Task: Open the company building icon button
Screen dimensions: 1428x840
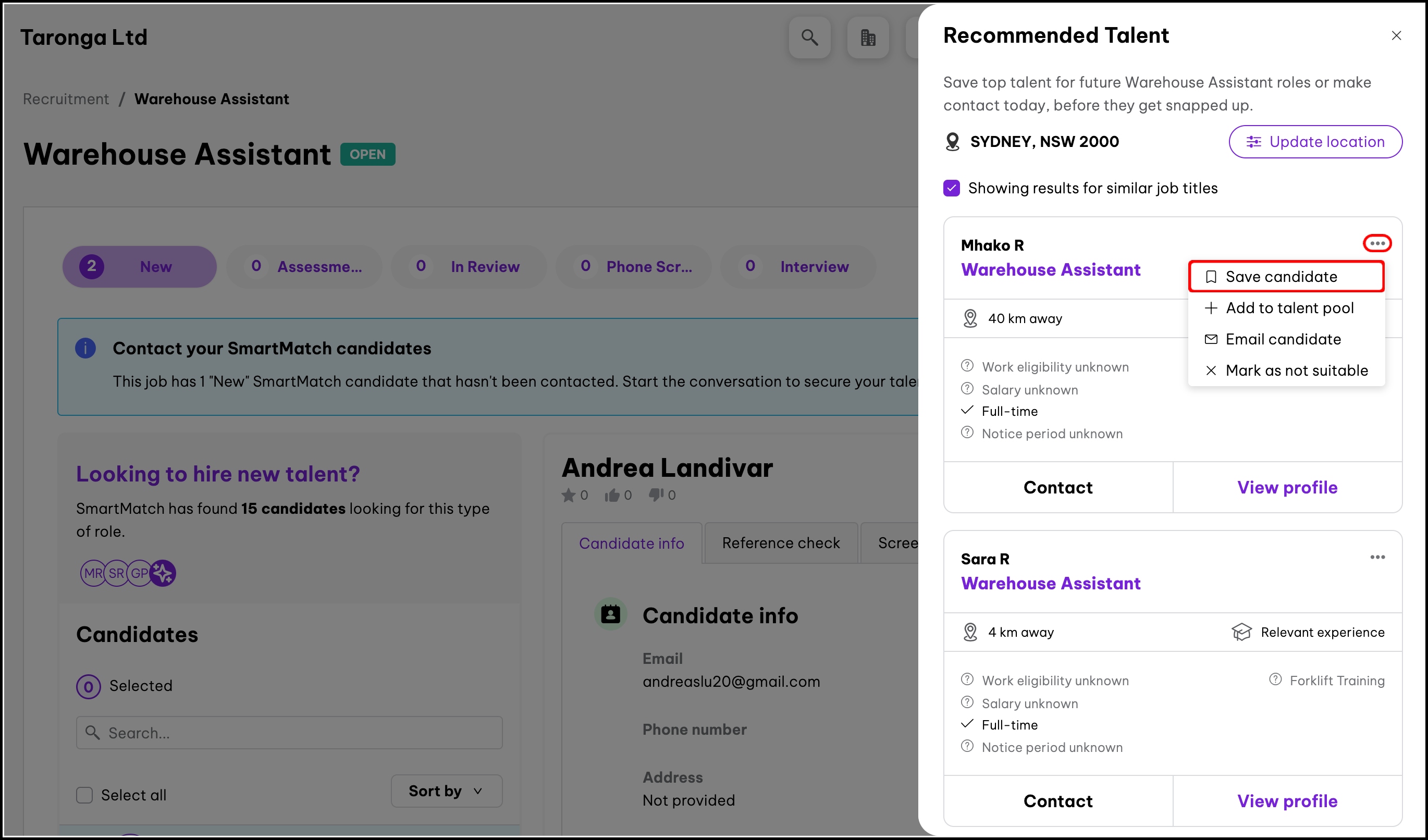Action: tap(868, 38)
